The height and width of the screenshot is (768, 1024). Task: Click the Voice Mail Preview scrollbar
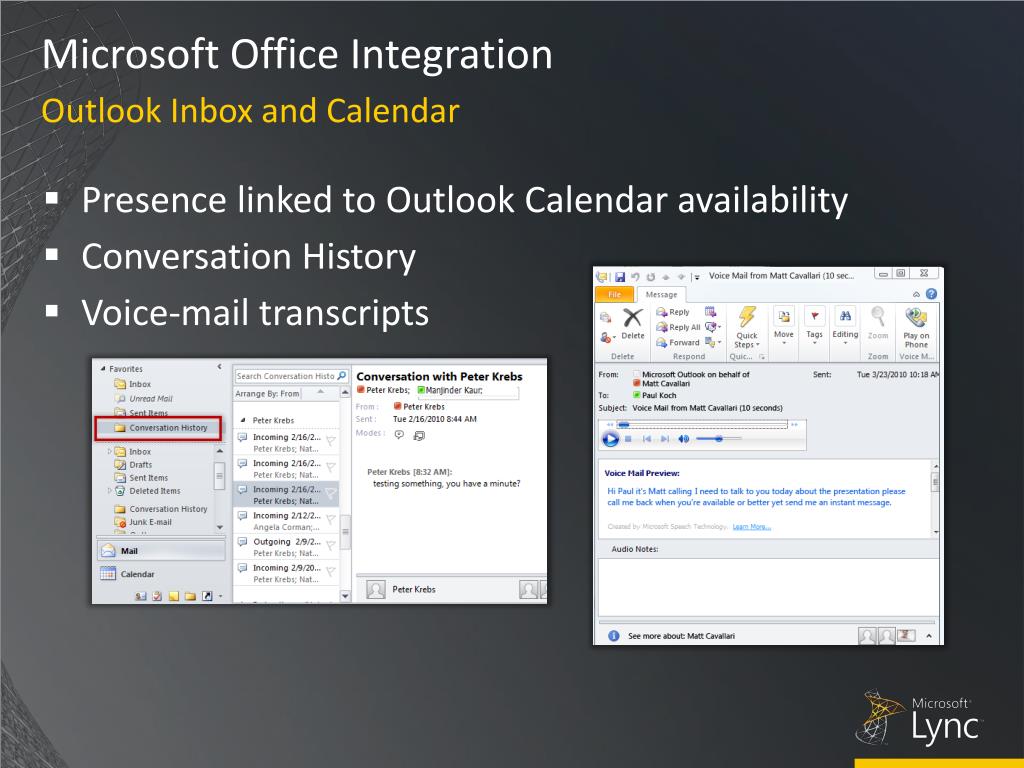tap(935, 498)
